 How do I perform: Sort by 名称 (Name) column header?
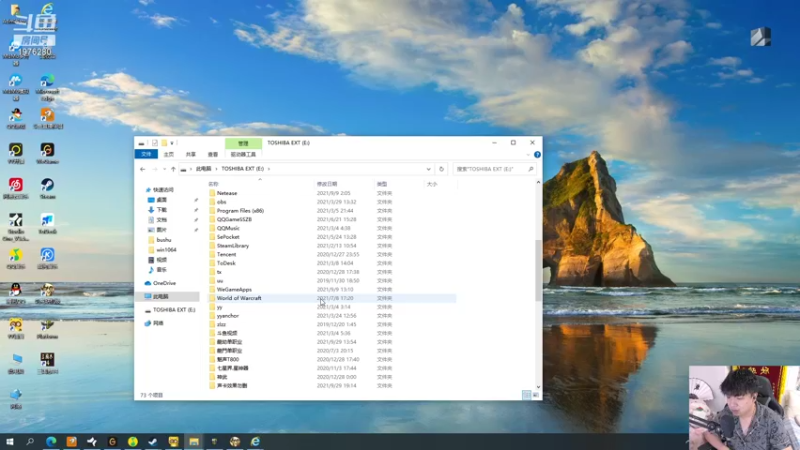pyautogui.click(x=213, y=184)
